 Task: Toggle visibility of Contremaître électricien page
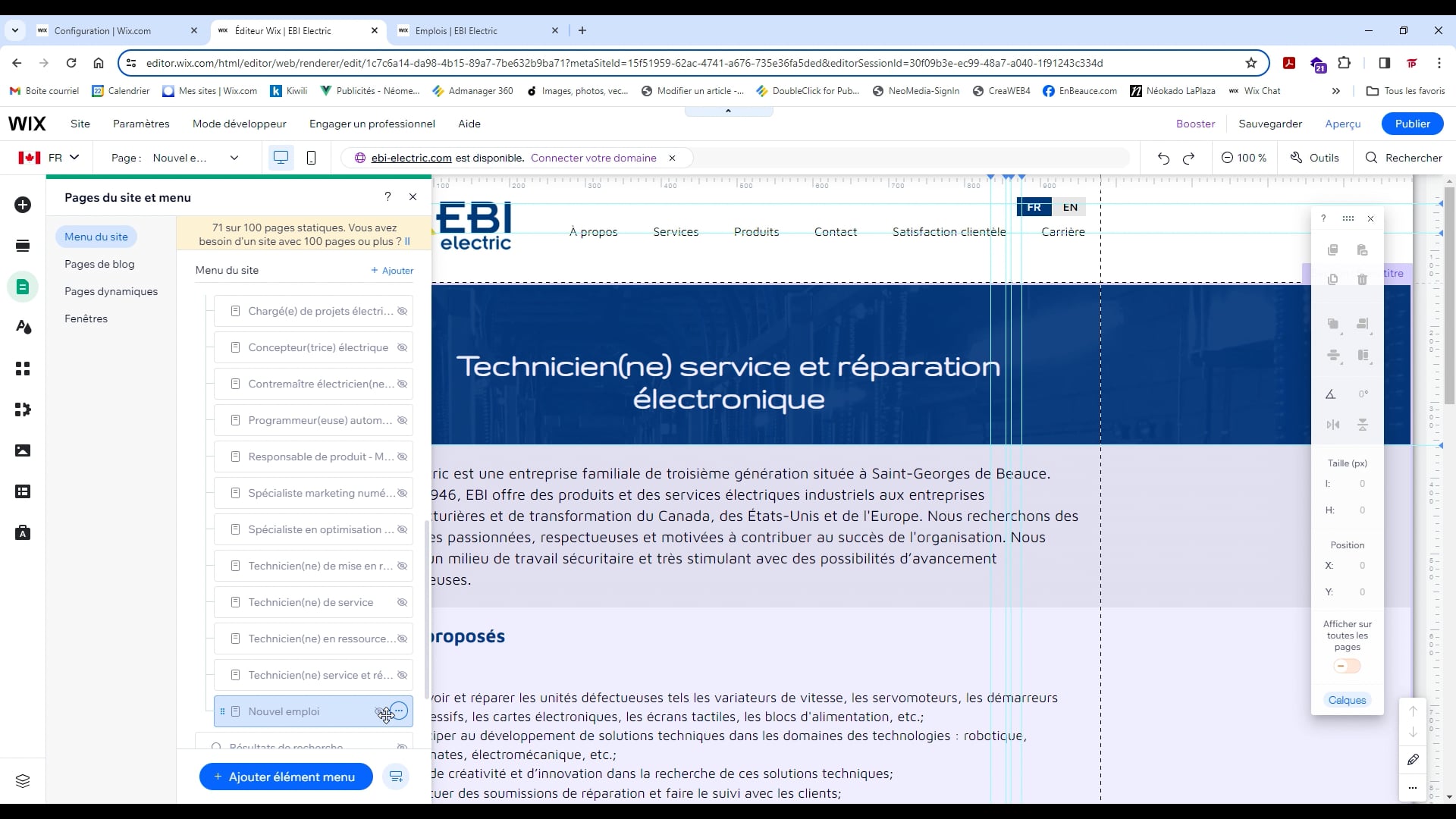(x=403, y=384)
